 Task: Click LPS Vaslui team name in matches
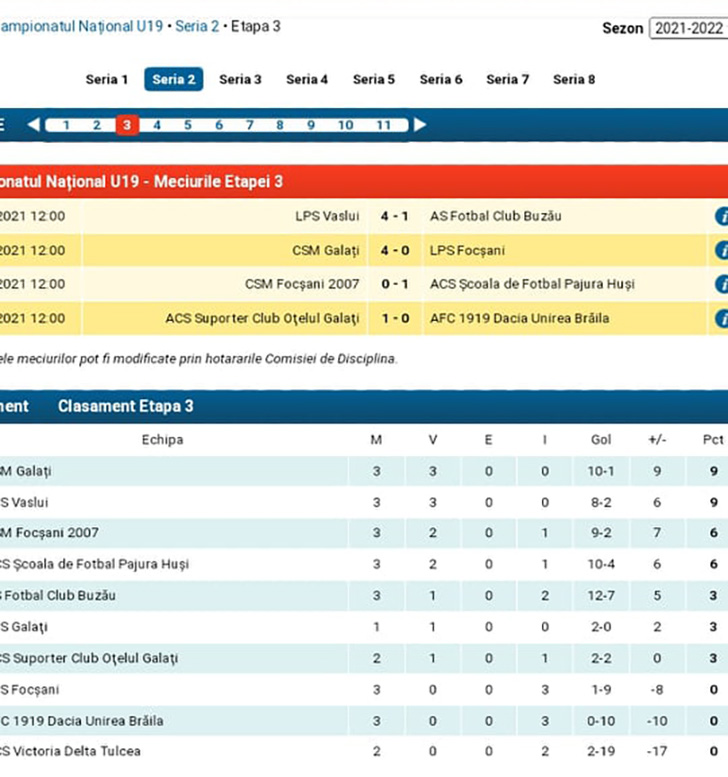(x=327, y=217)
